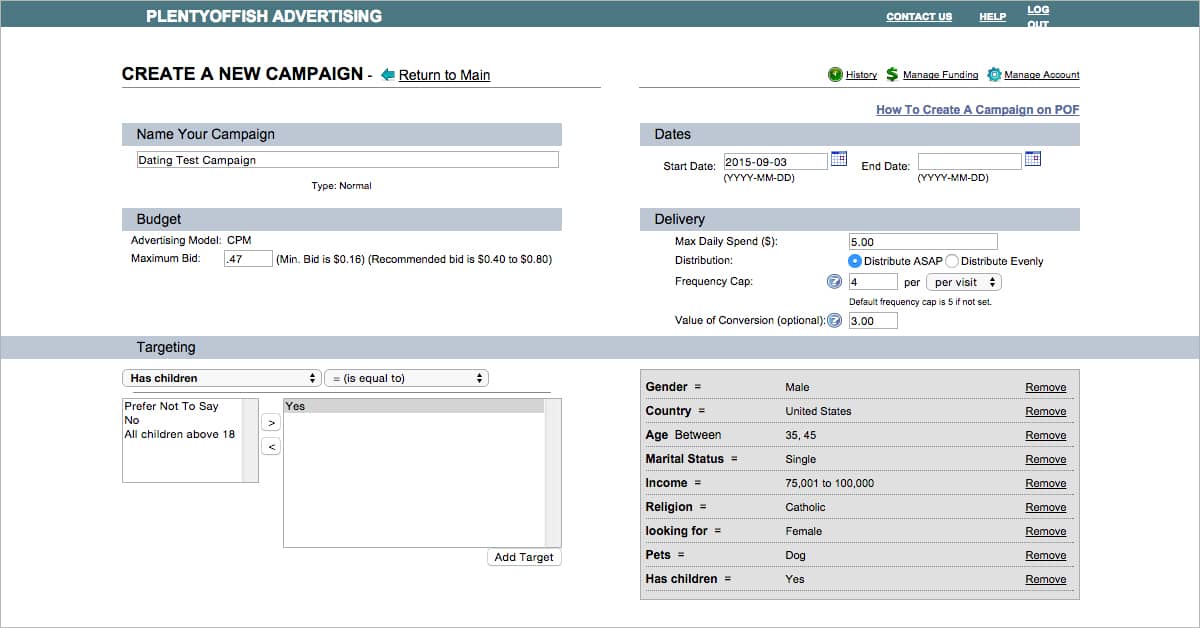This screenshot has height=628, width=1200.
Task: Click the Start Date input field
Action: click(x=776, y=161)
